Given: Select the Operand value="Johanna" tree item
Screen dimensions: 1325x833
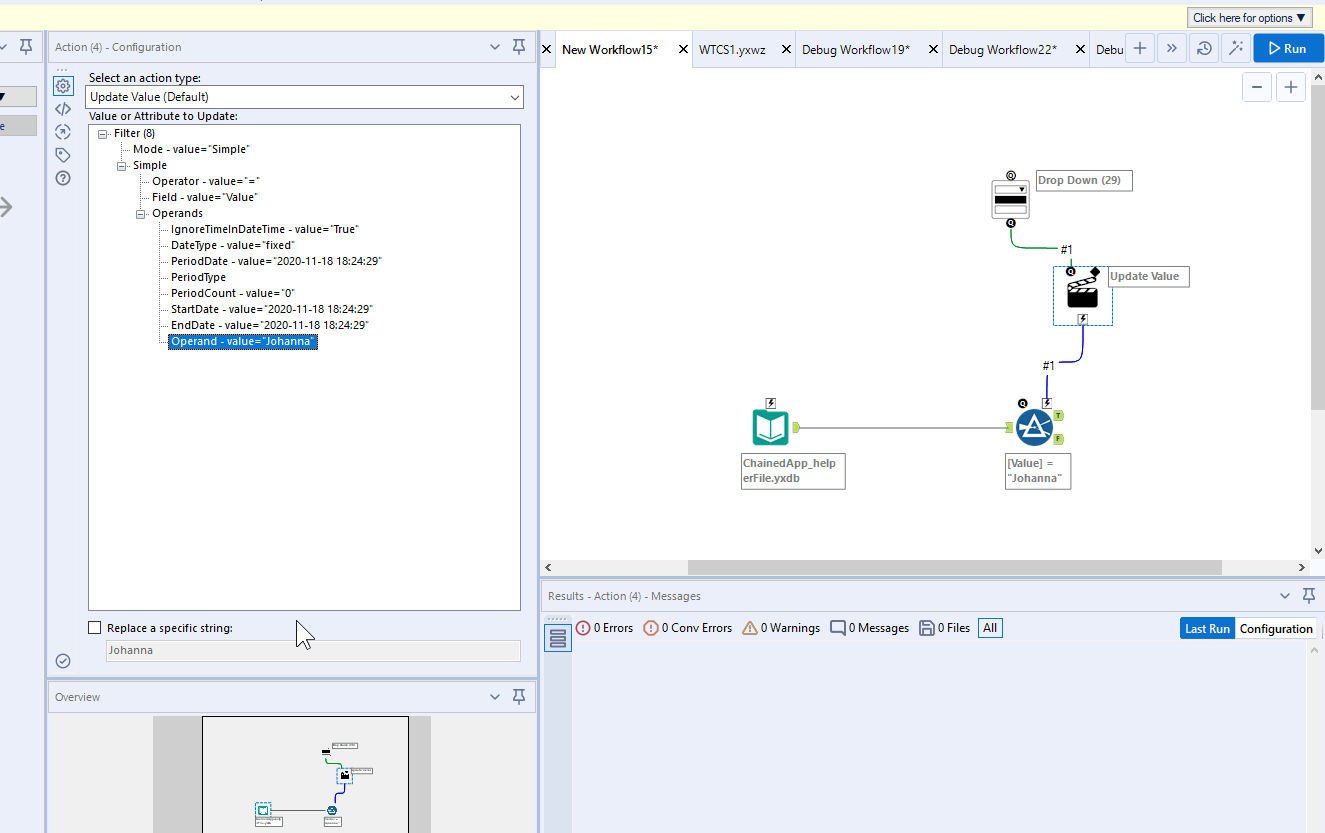Looking at the screenshot, I should point(242,341).
